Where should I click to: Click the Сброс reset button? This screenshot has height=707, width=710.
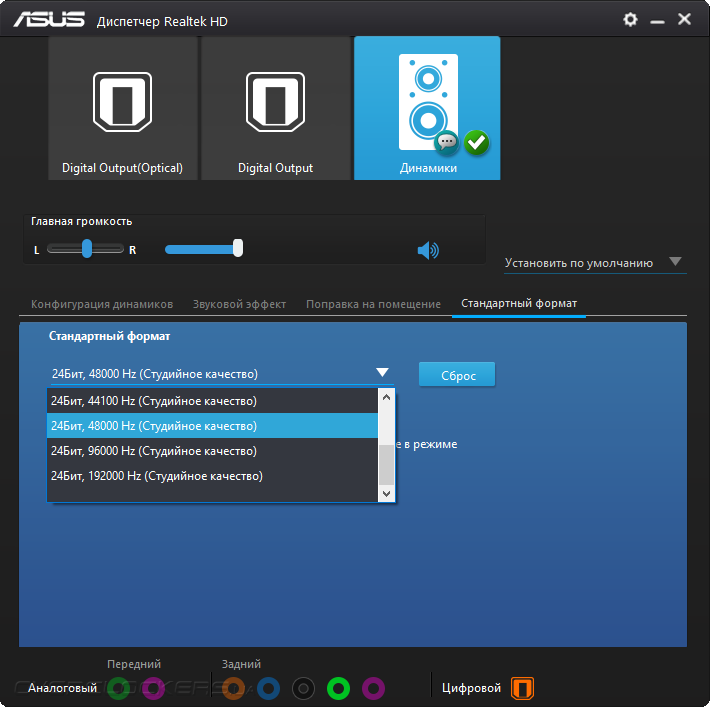click(x=457, y=375)
